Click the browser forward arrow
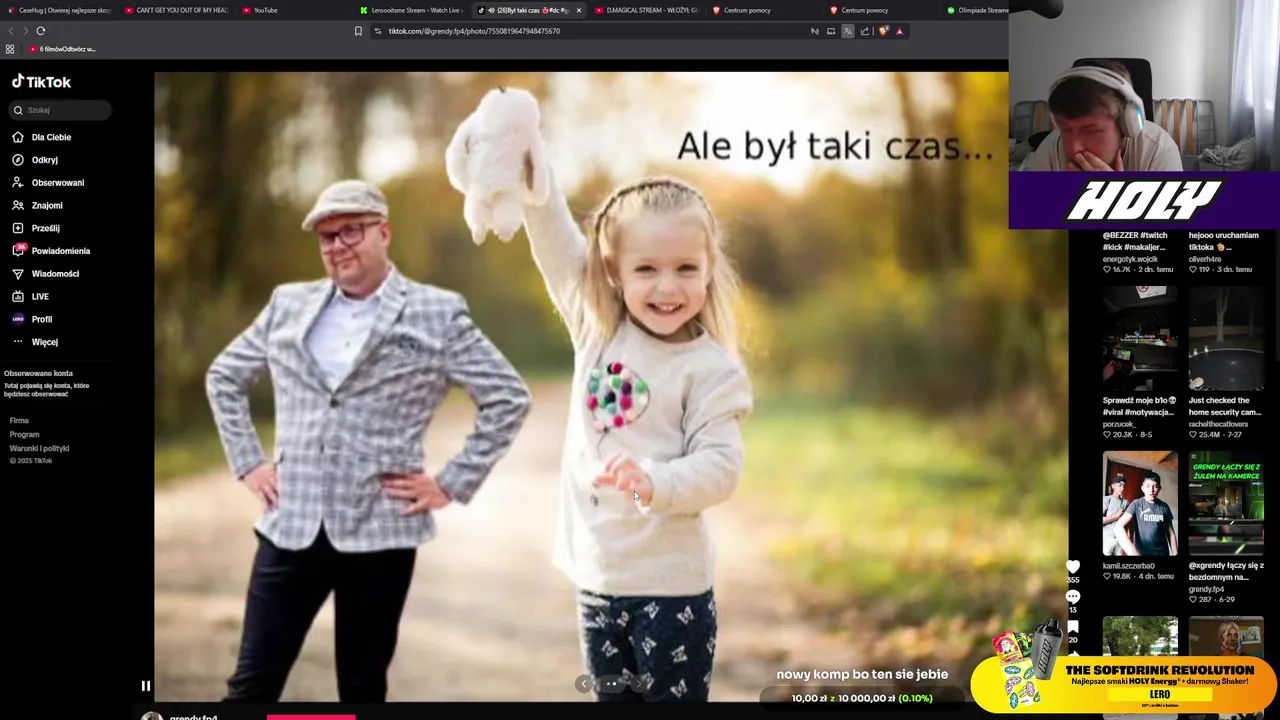 point(26,31)
